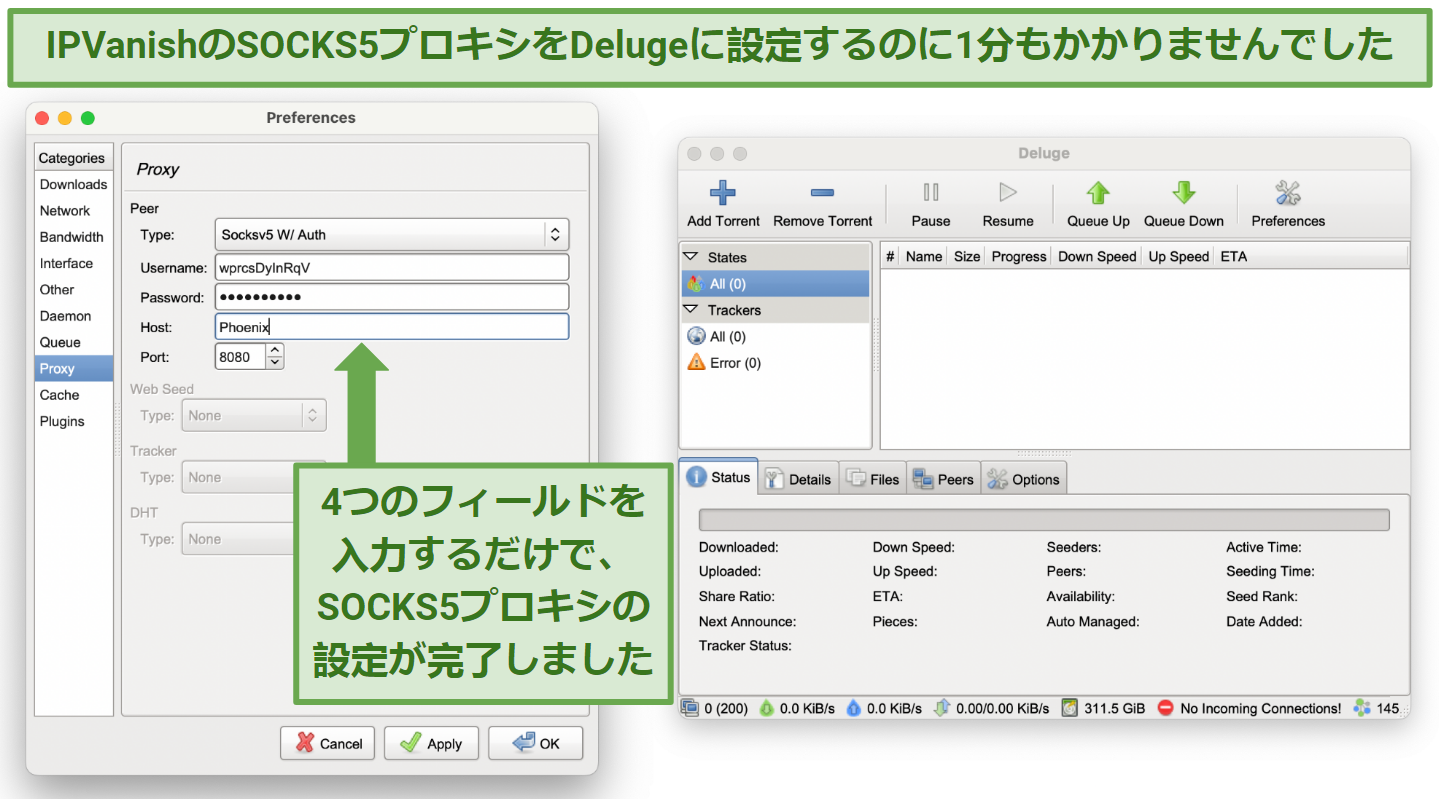This screenshot has width=1439, height=799.
Task: Click the Host field containing Phoenix
Action: (392, 327)
